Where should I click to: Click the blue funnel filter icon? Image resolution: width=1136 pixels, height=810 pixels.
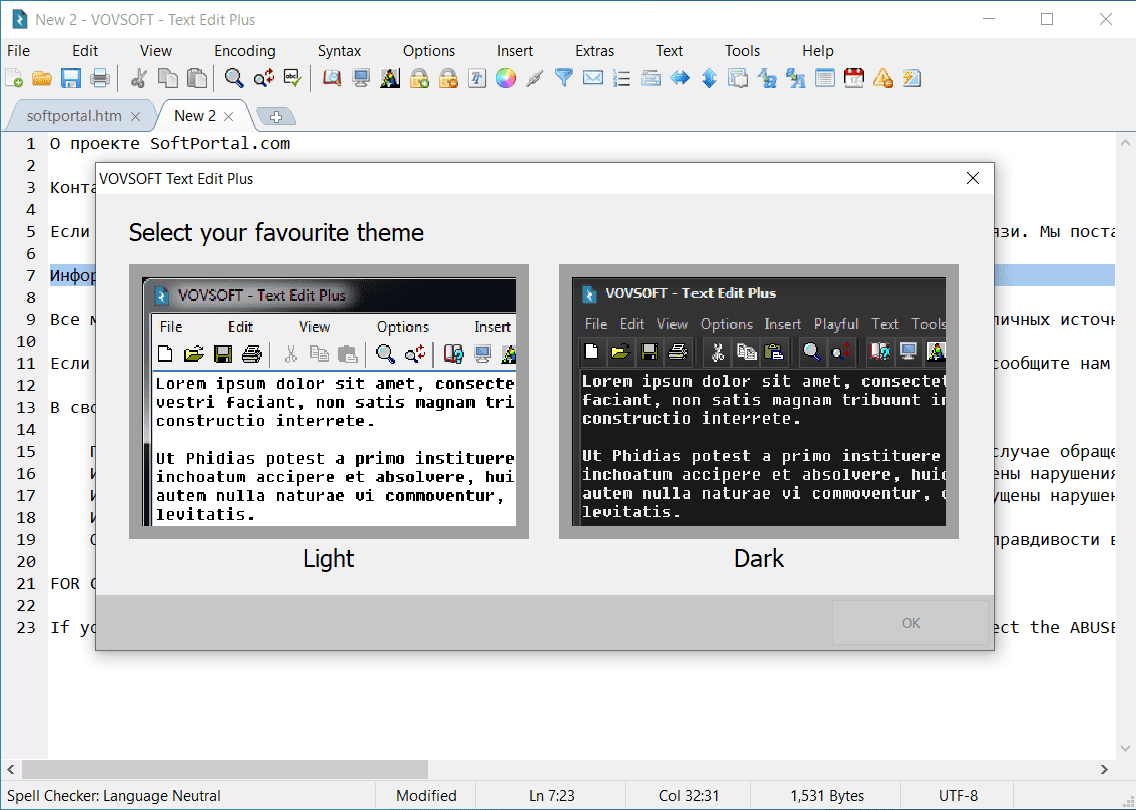coord(564,78)
